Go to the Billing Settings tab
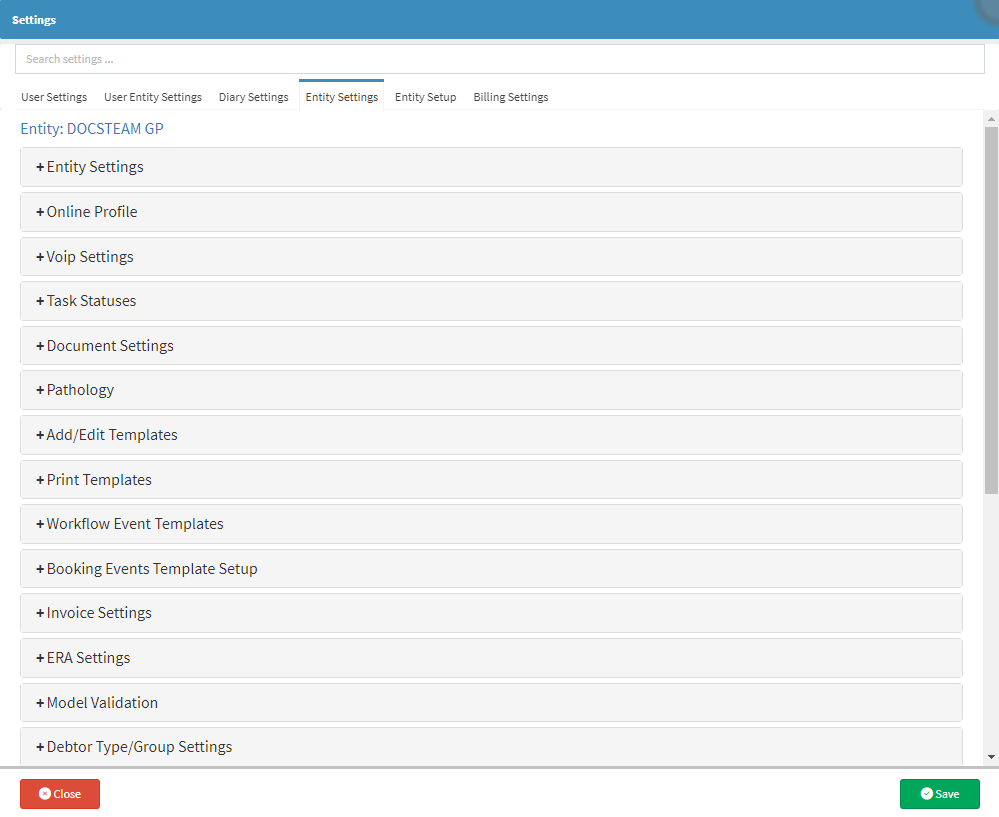The height and width of the screenshot is (817, 999). pyautogui.click(x=511, y=97)
